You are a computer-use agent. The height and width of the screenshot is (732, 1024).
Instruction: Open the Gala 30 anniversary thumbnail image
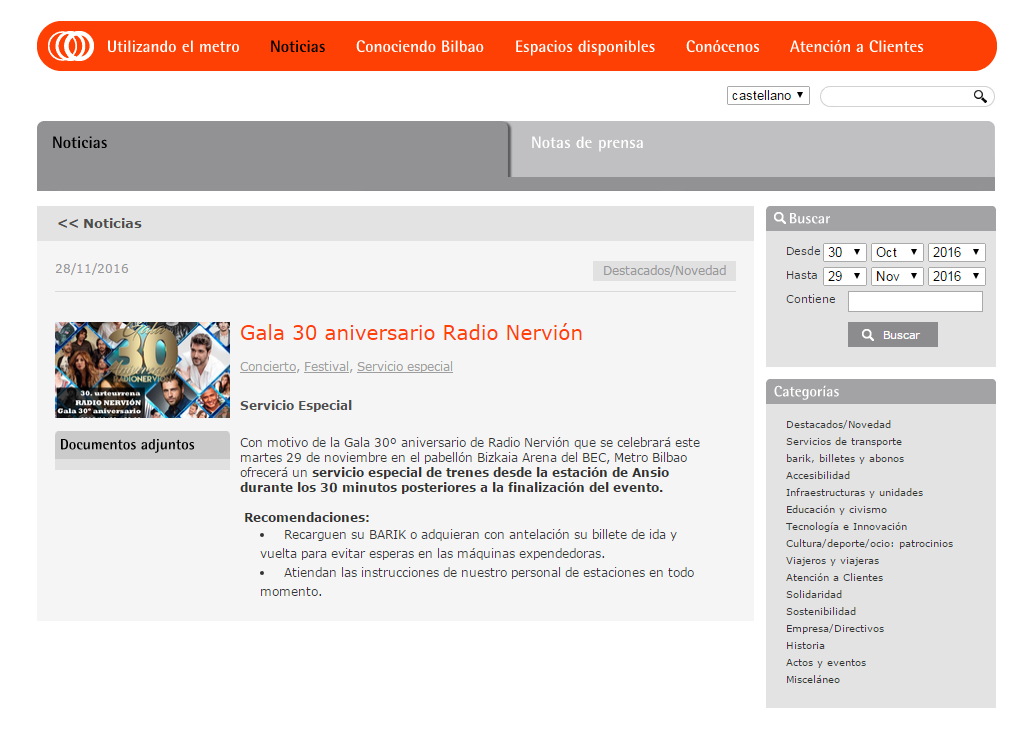tap(142, 370)
